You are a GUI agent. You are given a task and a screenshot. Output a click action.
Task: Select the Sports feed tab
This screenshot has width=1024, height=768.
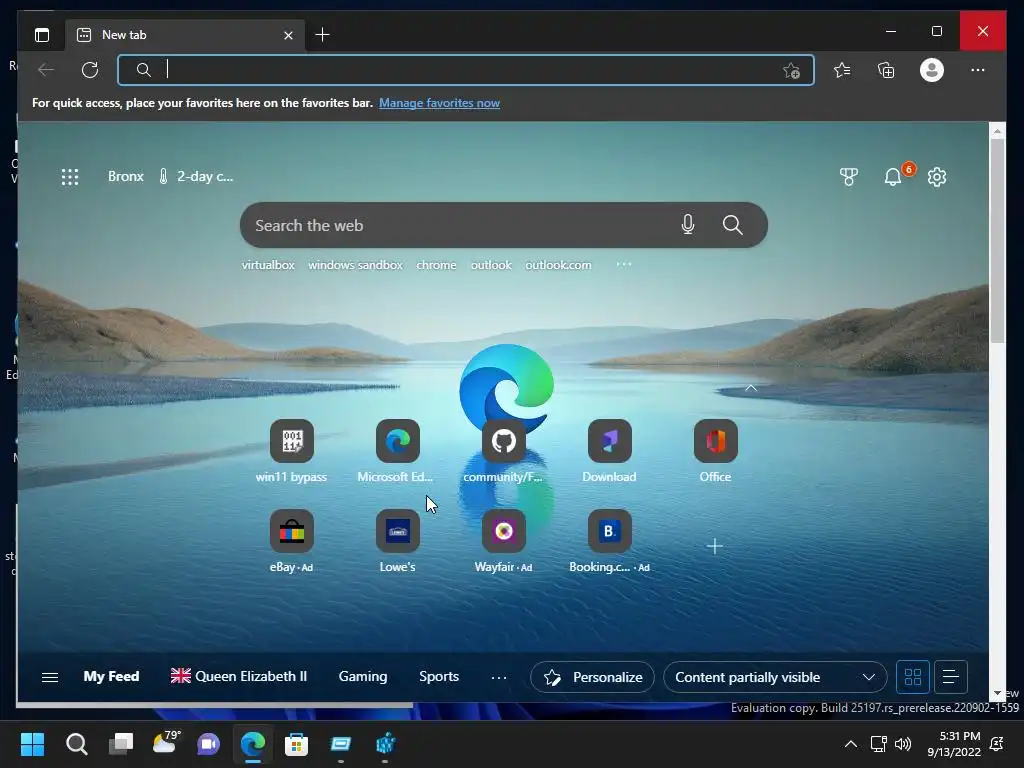(439, 677)
